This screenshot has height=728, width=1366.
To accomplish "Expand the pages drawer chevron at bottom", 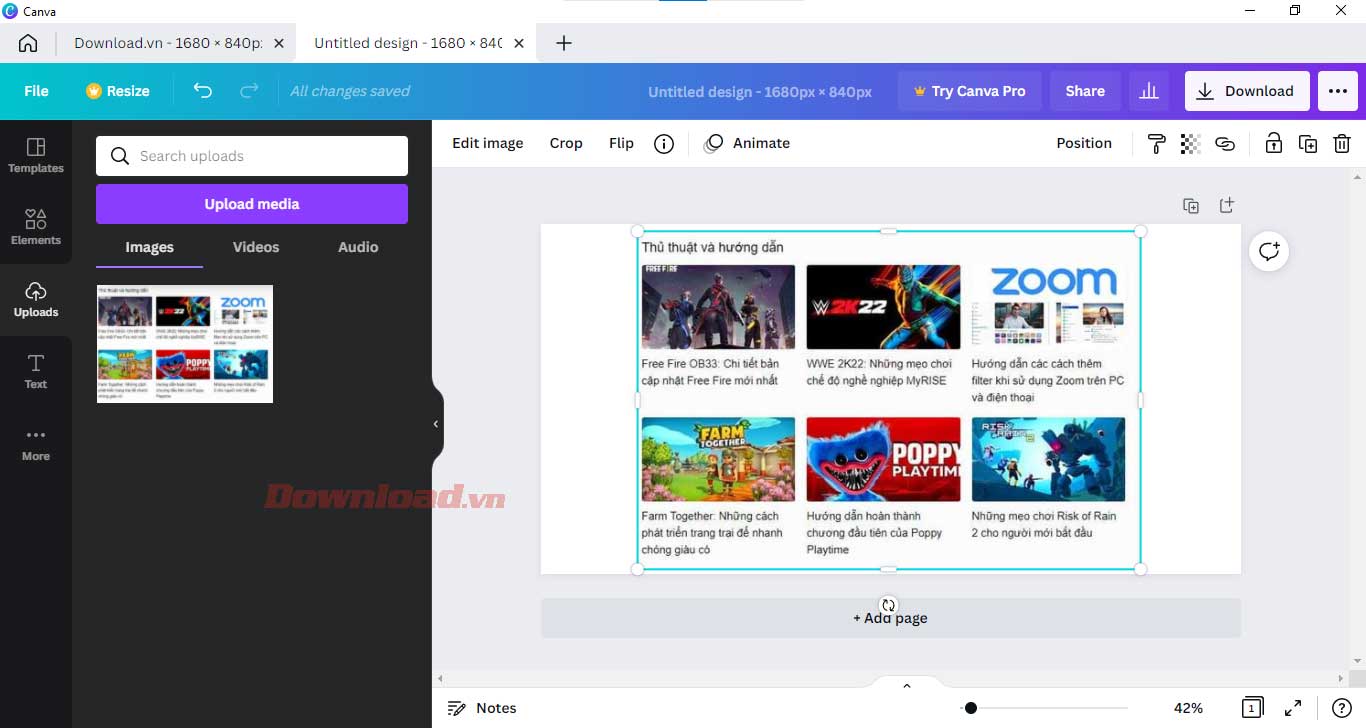I will point(907,686).
